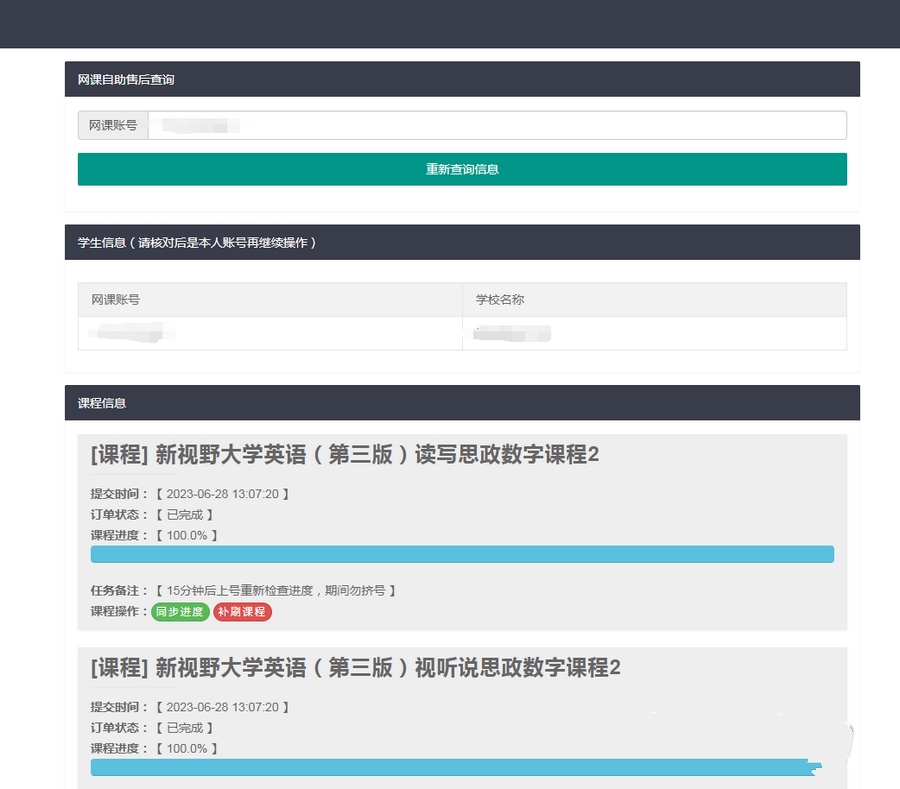Viewport: 900px width, 789px height.
Task: Click the 订单状态 已完成 line of the first course
Action: [x=152, y=515]
